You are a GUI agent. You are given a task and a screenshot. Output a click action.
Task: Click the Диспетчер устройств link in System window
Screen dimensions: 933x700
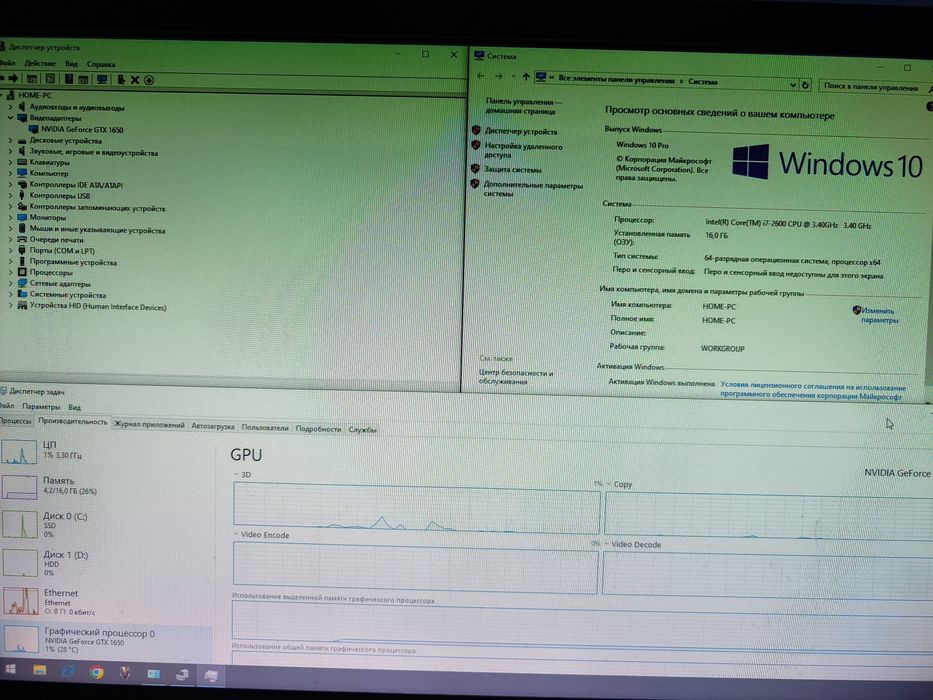click(x=521, y=132)
